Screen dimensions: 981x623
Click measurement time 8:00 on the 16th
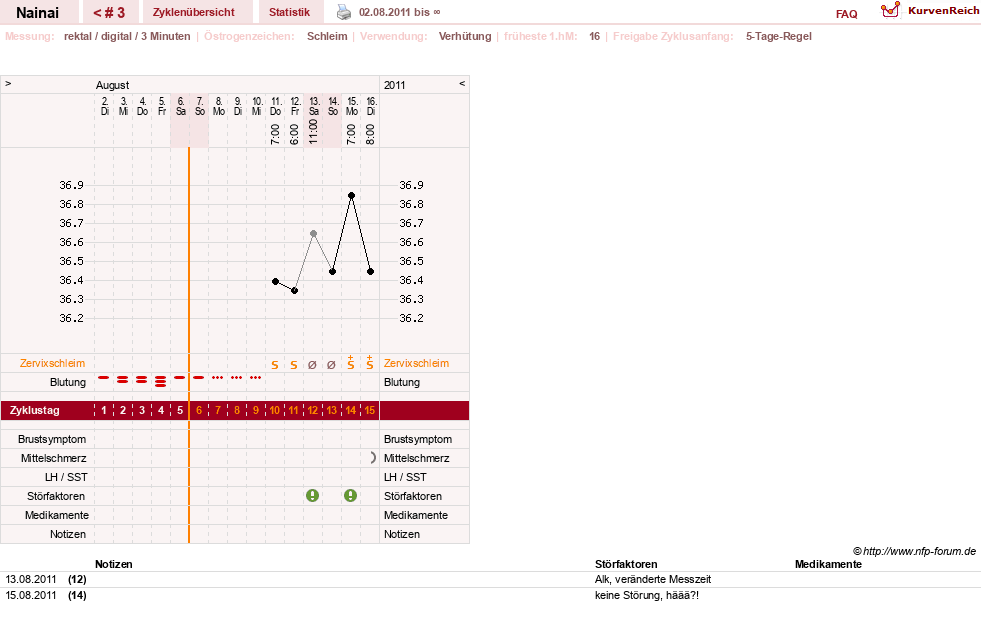pos(370,134)
